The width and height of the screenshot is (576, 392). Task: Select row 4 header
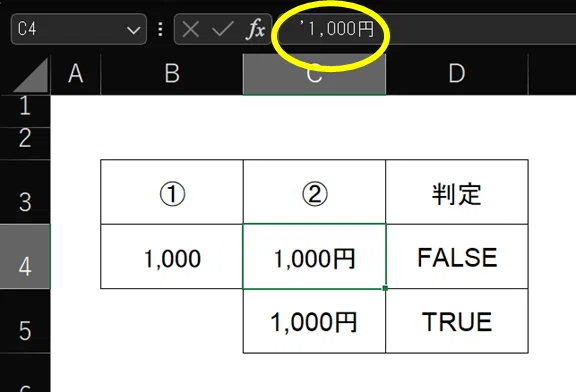point(25,256)
